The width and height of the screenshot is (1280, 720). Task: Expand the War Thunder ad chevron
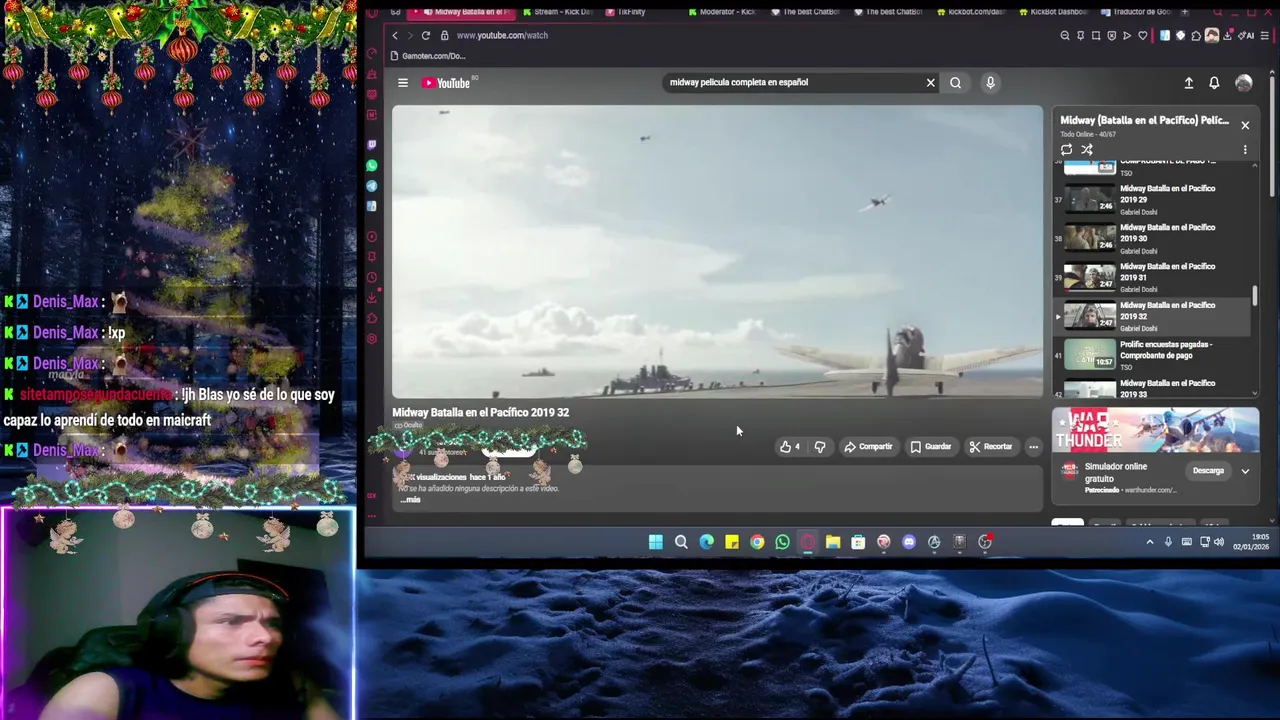(1245, 471)
